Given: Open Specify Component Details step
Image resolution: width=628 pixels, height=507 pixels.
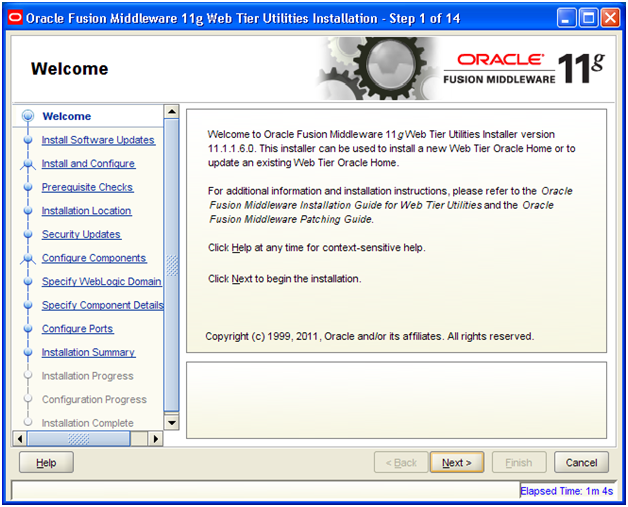Looking at the screenshot, I should point(103,305).
